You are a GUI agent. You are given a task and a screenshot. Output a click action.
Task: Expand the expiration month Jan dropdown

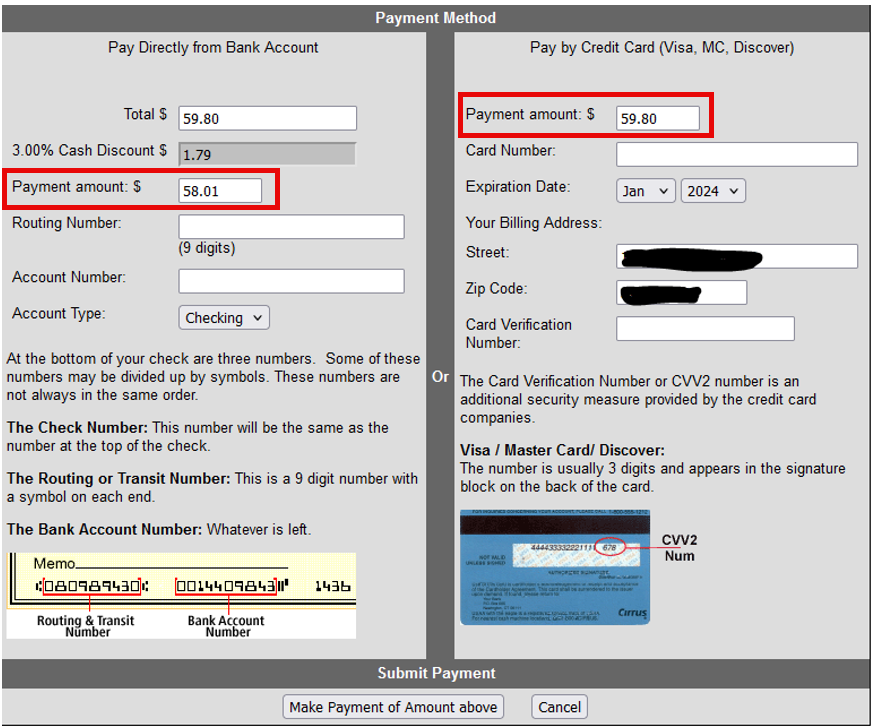645,191
